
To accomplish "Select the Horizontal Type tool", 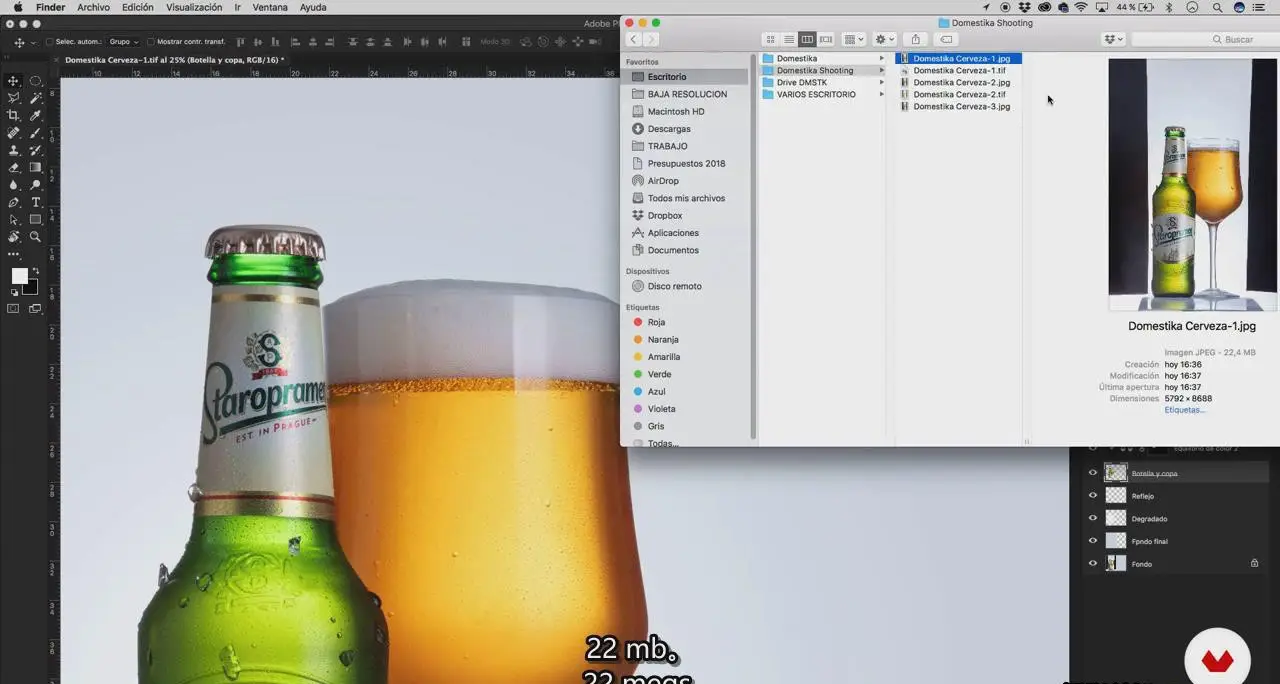I will pos(35,202).
